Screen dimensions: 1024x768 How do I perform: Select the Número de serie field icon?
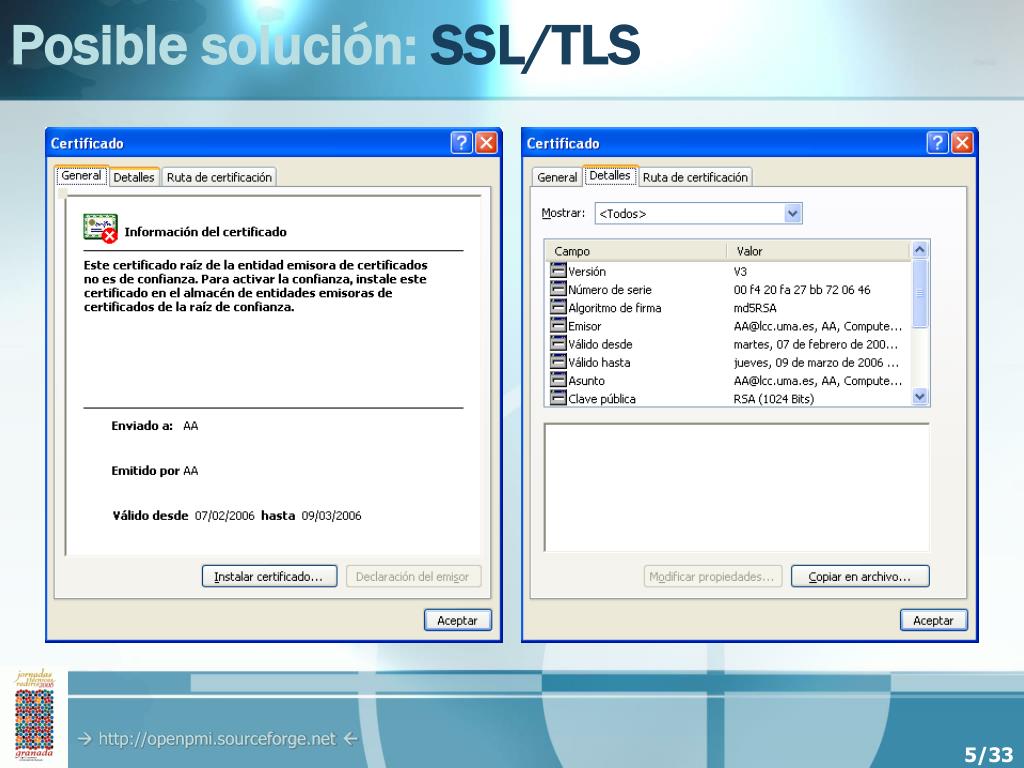point(558,289)
